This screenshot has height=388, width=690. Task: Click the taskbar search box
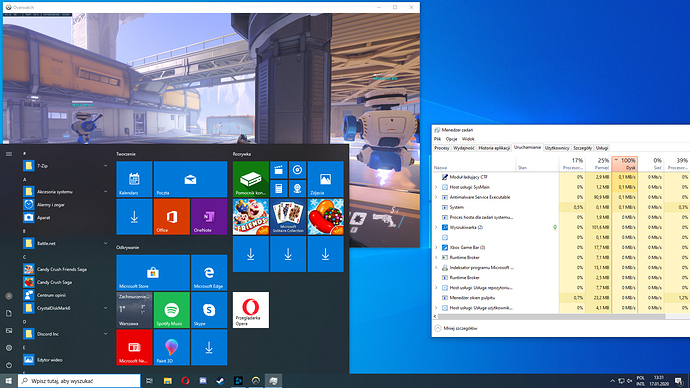point(79,381)
